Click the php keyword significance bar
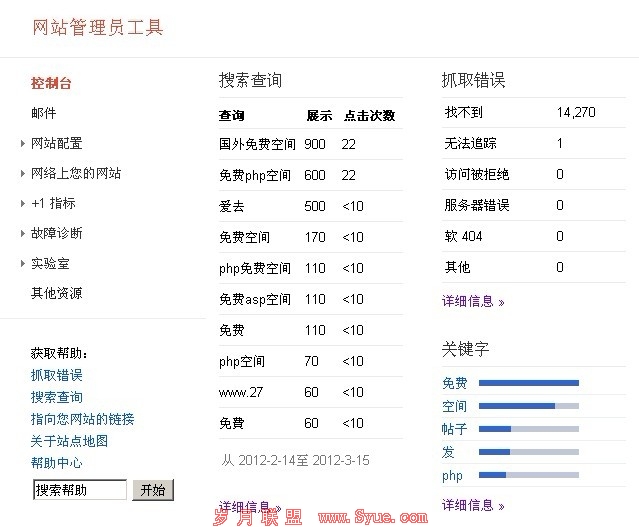Screen dimensions: 639x527 (528, 475)
